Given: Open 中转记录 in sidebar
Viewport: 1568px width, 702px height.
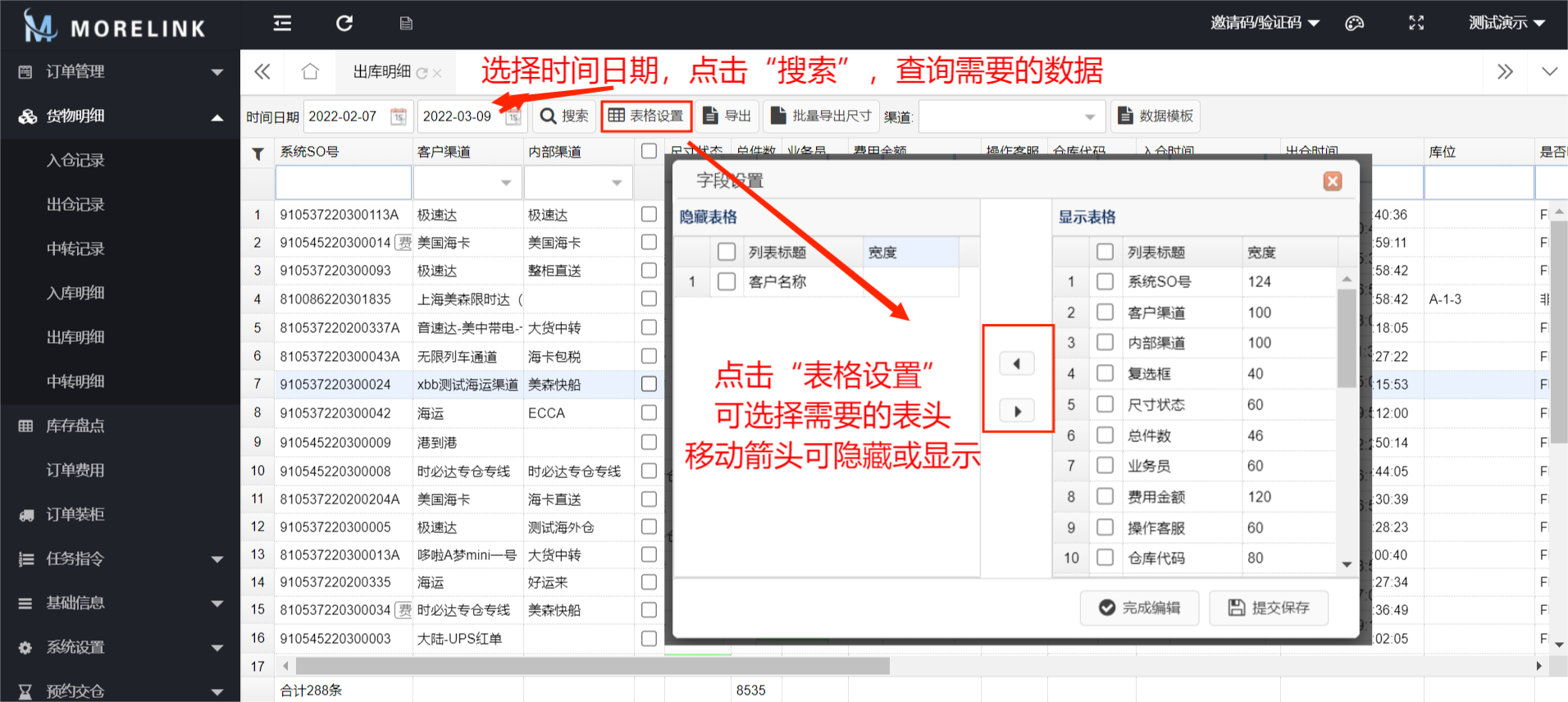Looking at the screenshot, I should 120,248.
